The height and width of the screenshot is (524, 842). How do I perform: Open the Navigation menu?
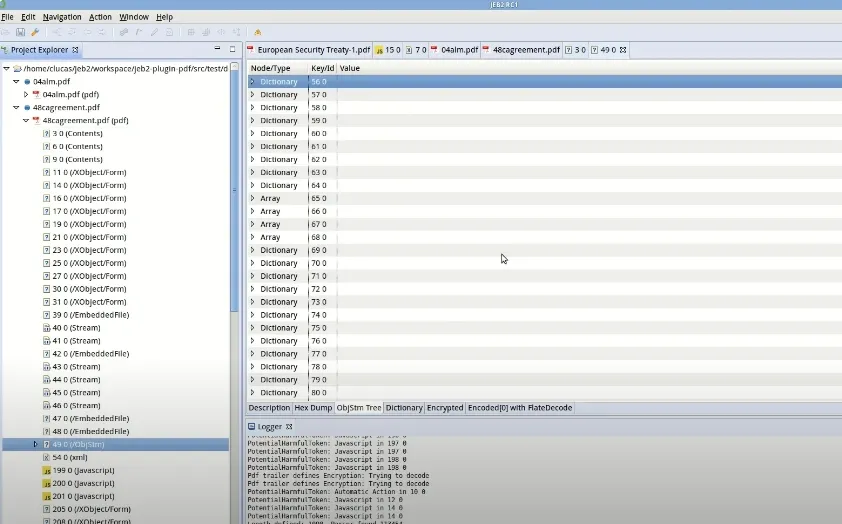coord(62,17)
